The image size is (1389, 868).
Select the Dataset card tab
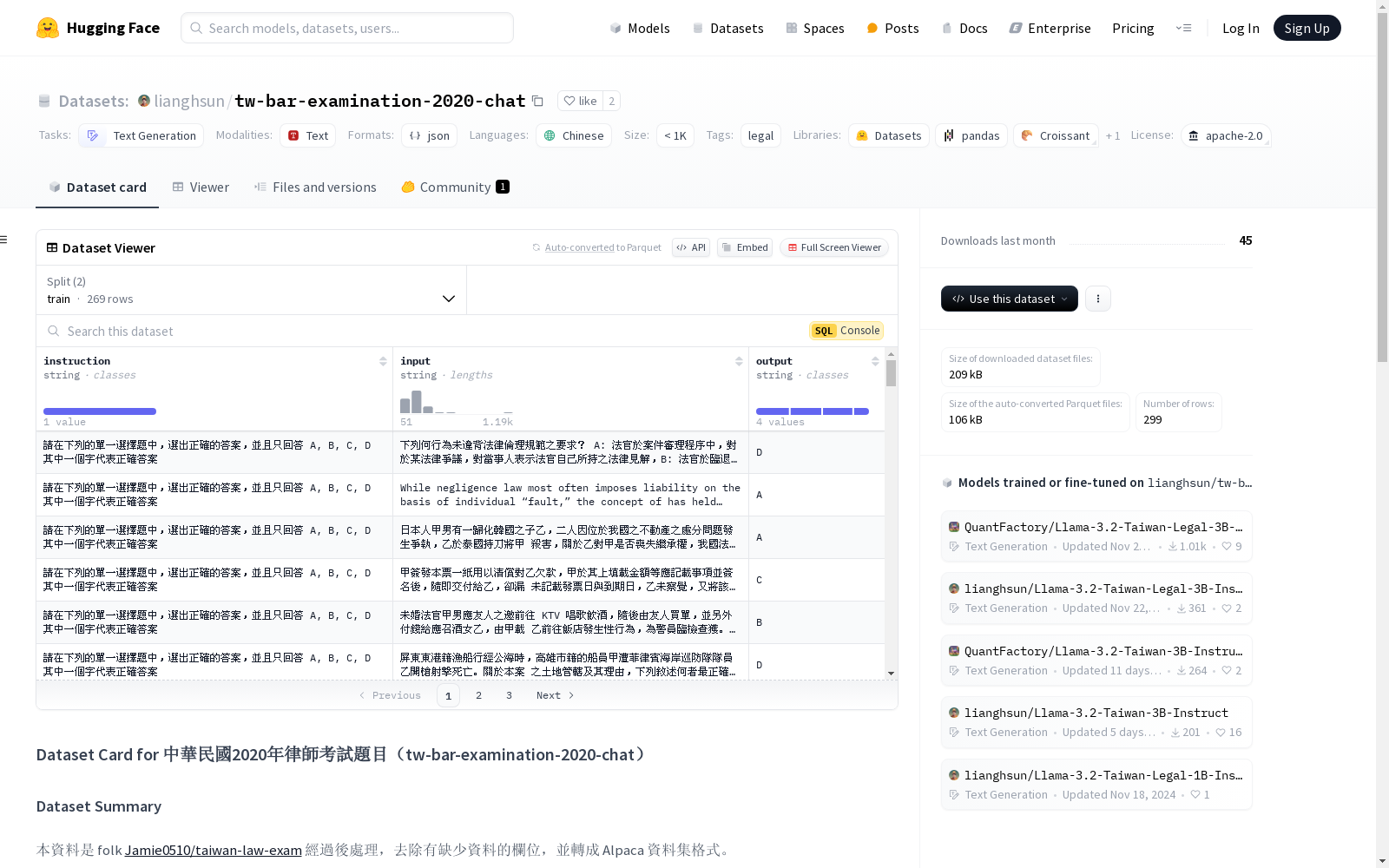pyautogui.click(x=97, y=187)
